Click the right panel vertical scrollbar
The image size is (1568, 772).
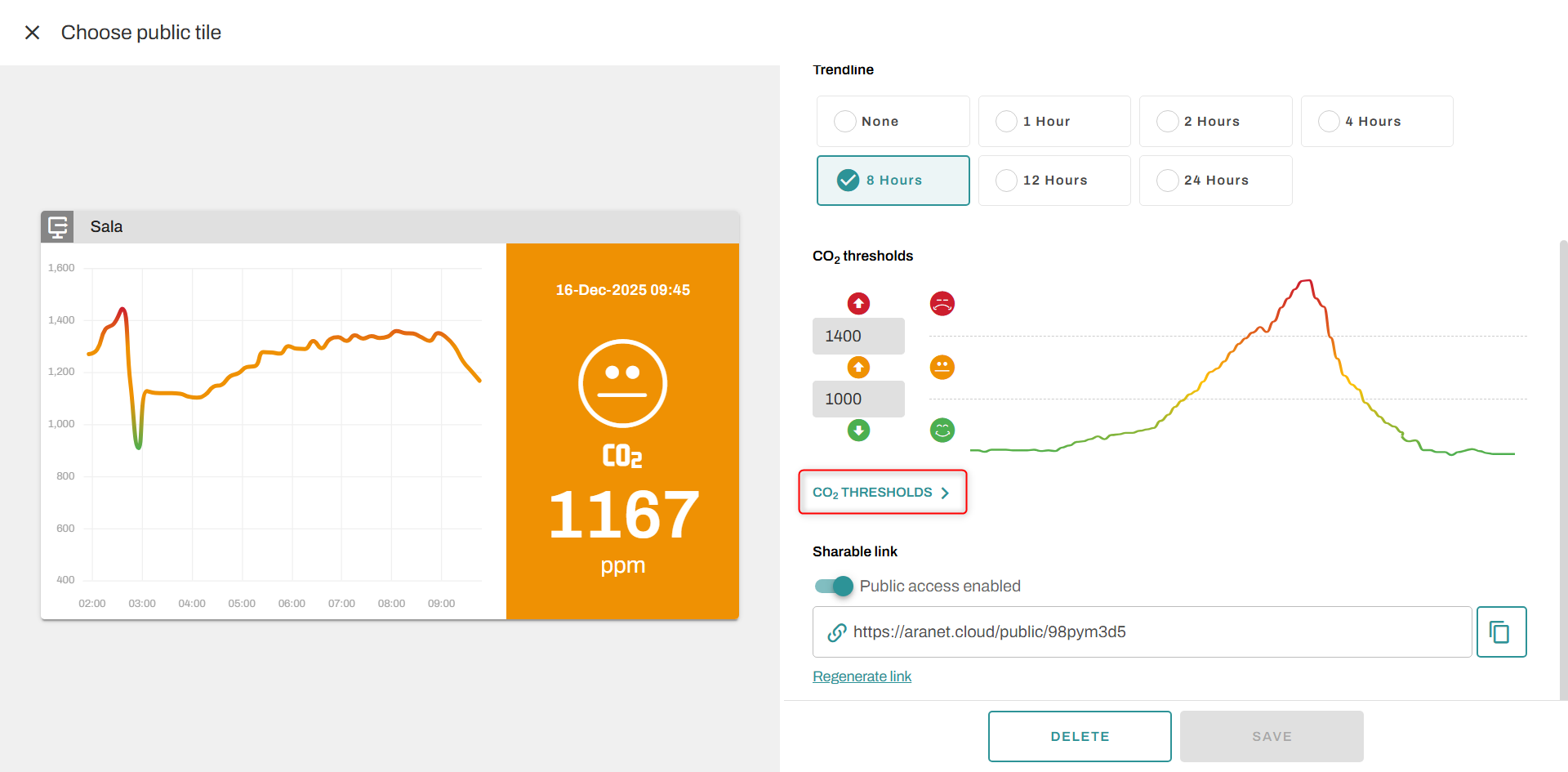tap(1563, 466)
